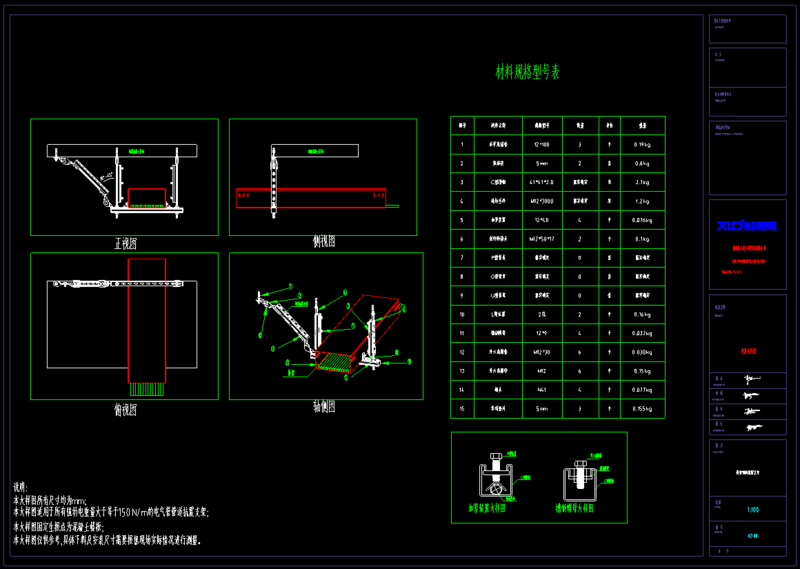The height and width of the screenshot is (569, 800).
Task: Click the 说明 notes heading
Action: 22,484
